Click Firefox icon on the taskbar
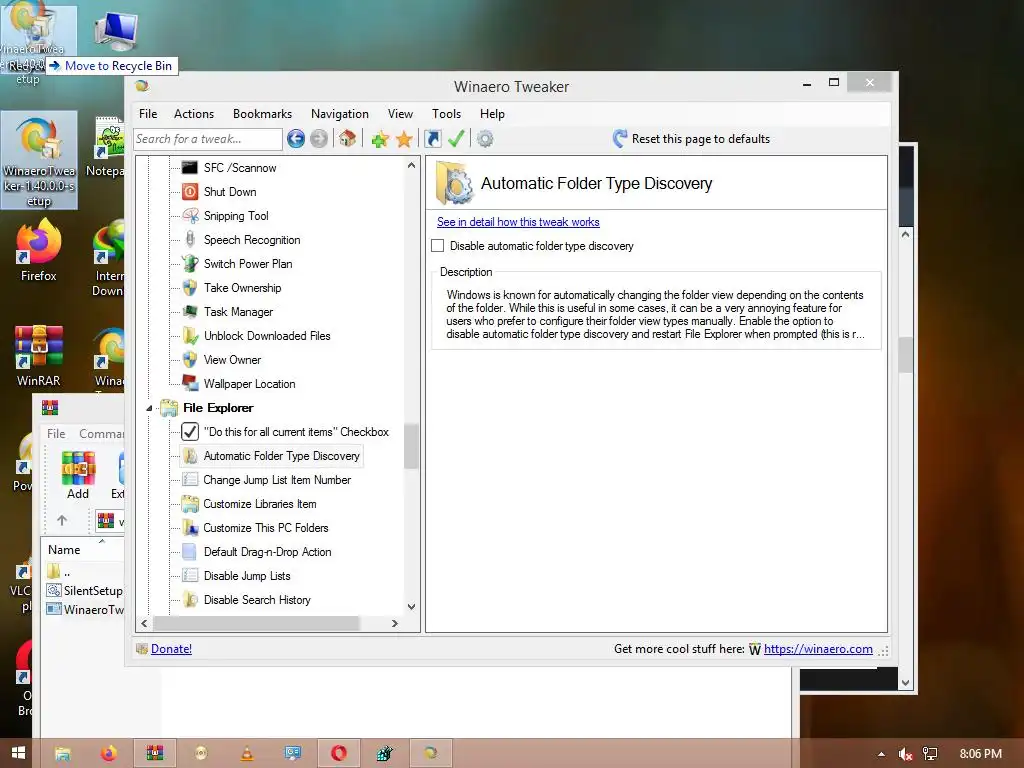Viewport: 1024px width, 768px height. 108,754
